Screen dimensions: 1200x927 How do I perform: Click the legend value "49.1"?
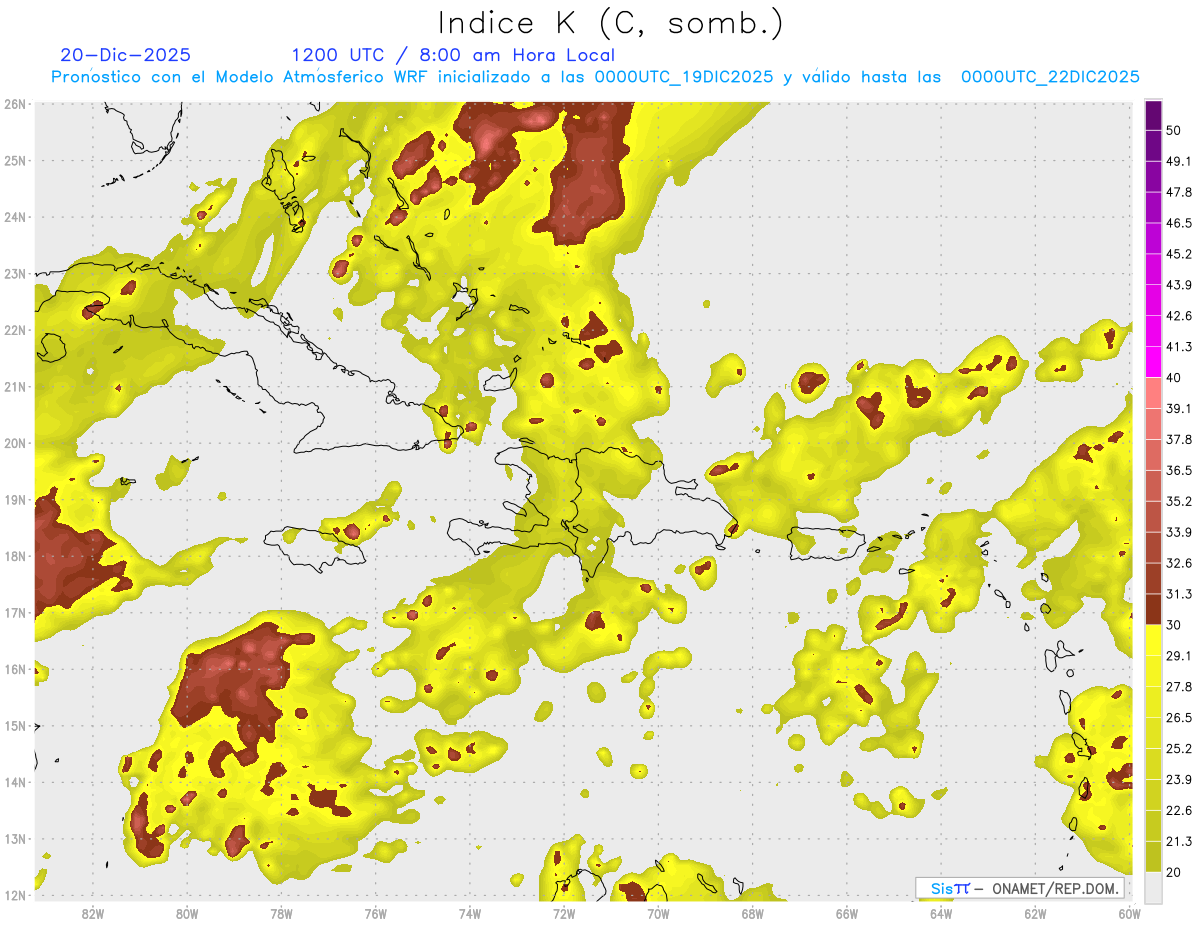[1179, 161]
